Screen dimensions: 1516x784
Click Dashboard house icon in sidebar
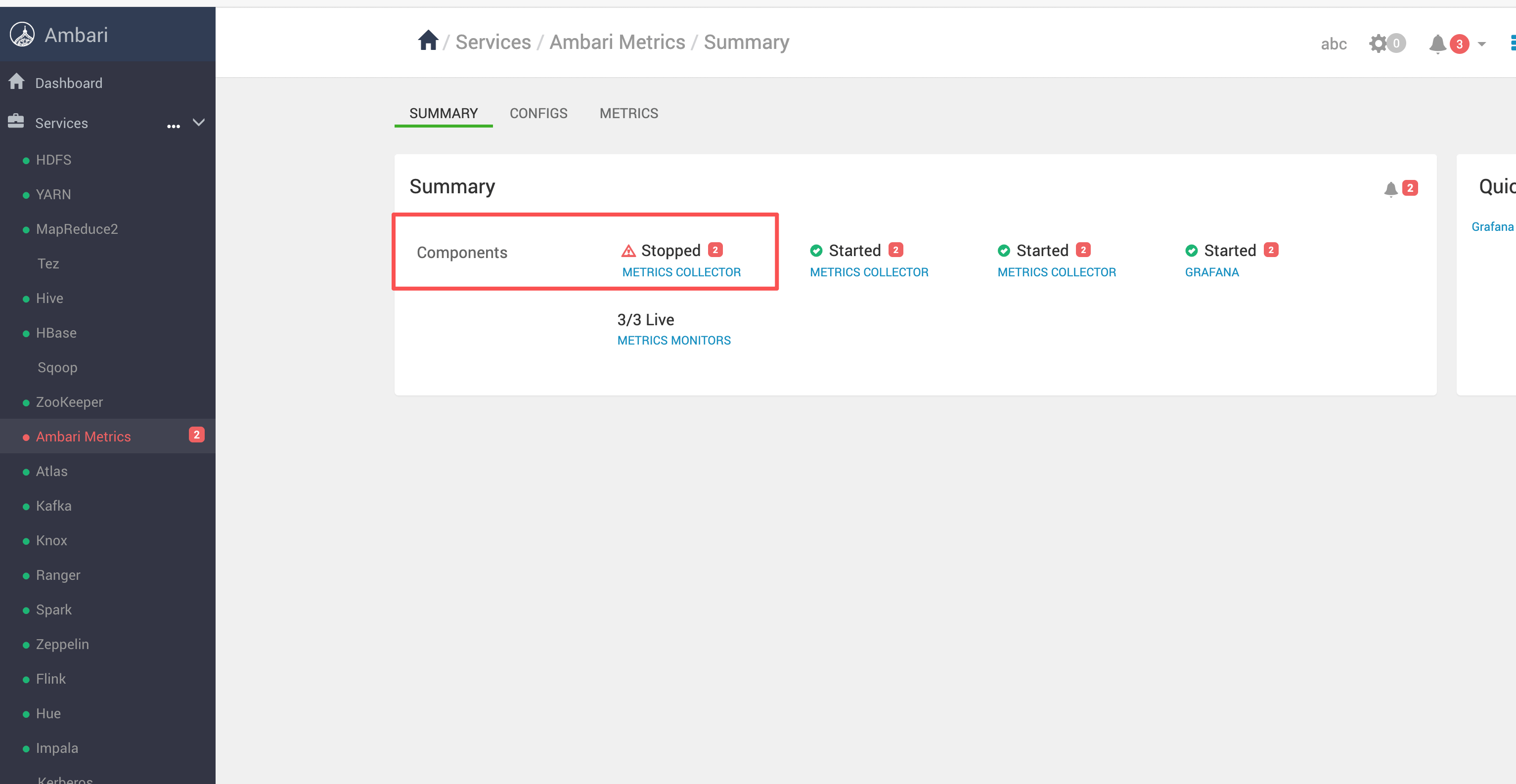16,82
